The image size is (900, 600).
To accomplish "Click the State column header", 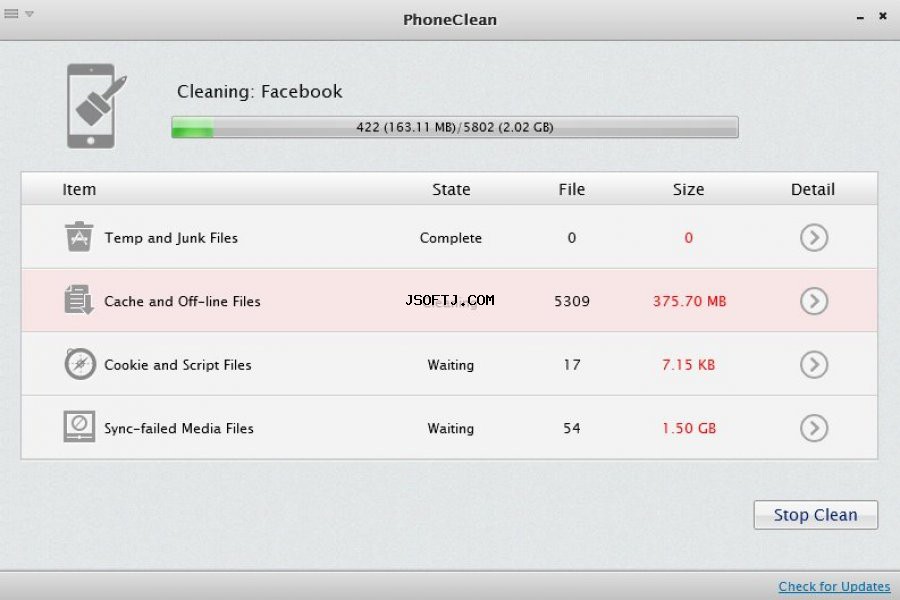I will pyautogui.click(x=451, y=189).
